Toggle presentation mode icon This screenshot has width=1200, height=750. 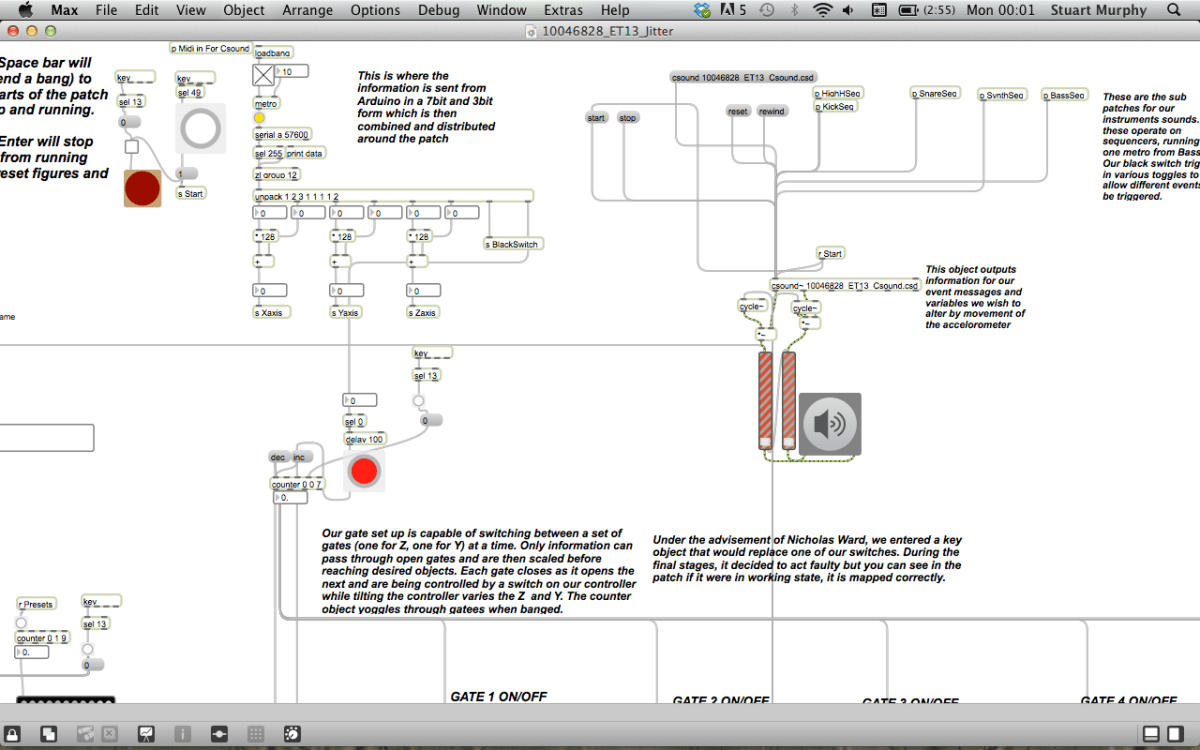tap(146, 734)
